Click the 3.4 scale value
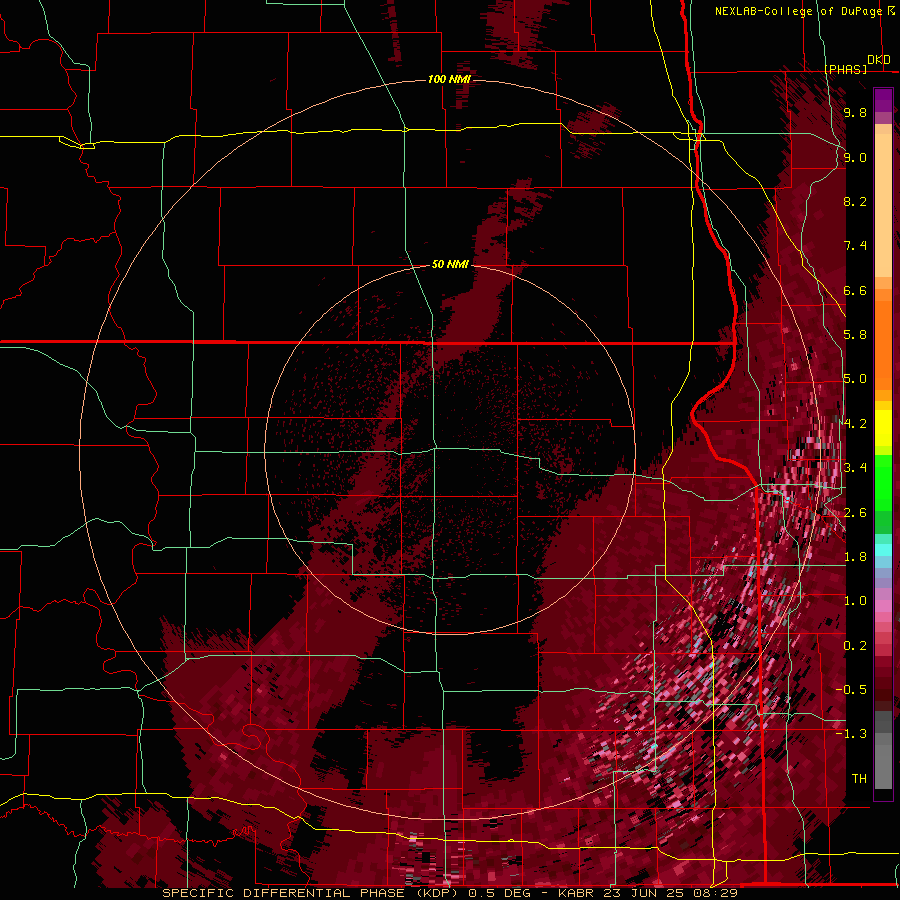Screen dimensions: 900x900 (x=855, y=468)
